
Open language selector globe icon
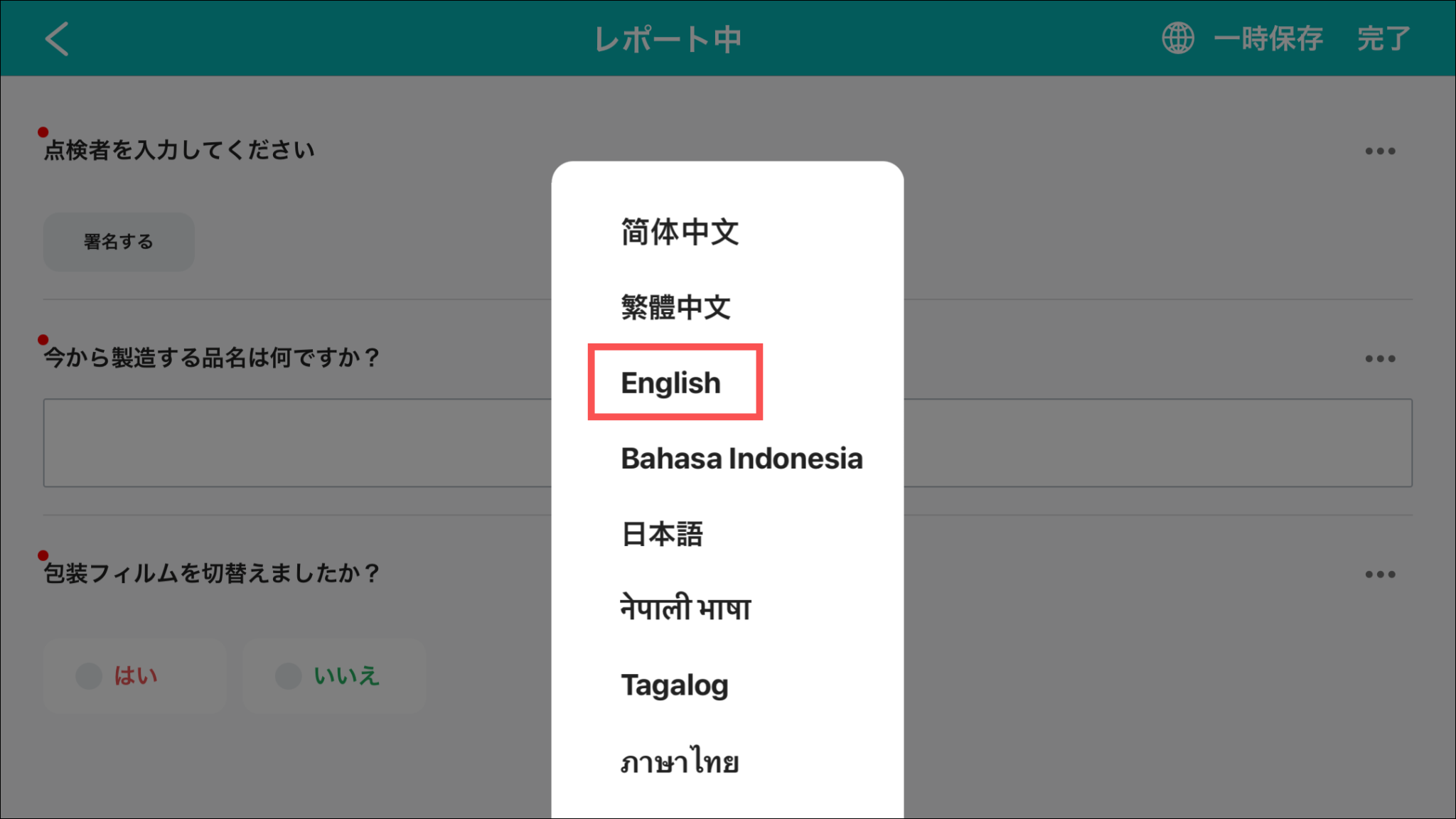[1177, 38]
